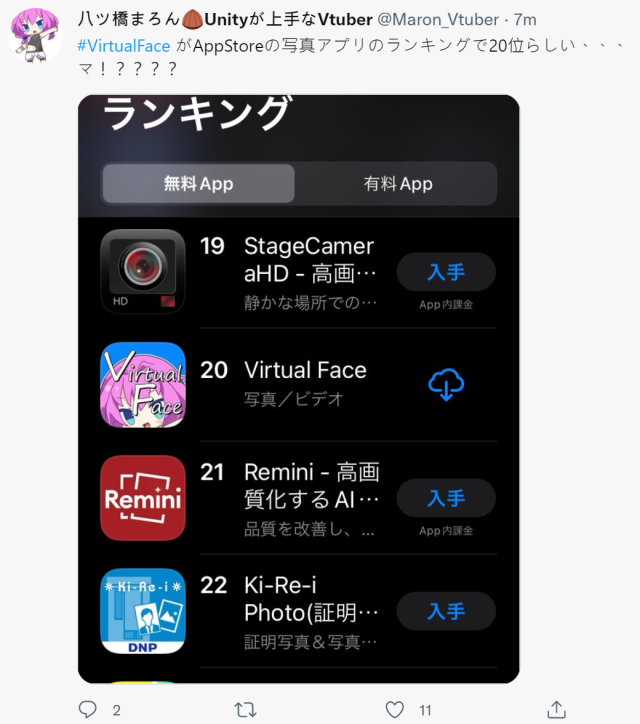640x724 pixels.
Task: Open the #VirtualFace hashtag link
Action: pos(124,46)
